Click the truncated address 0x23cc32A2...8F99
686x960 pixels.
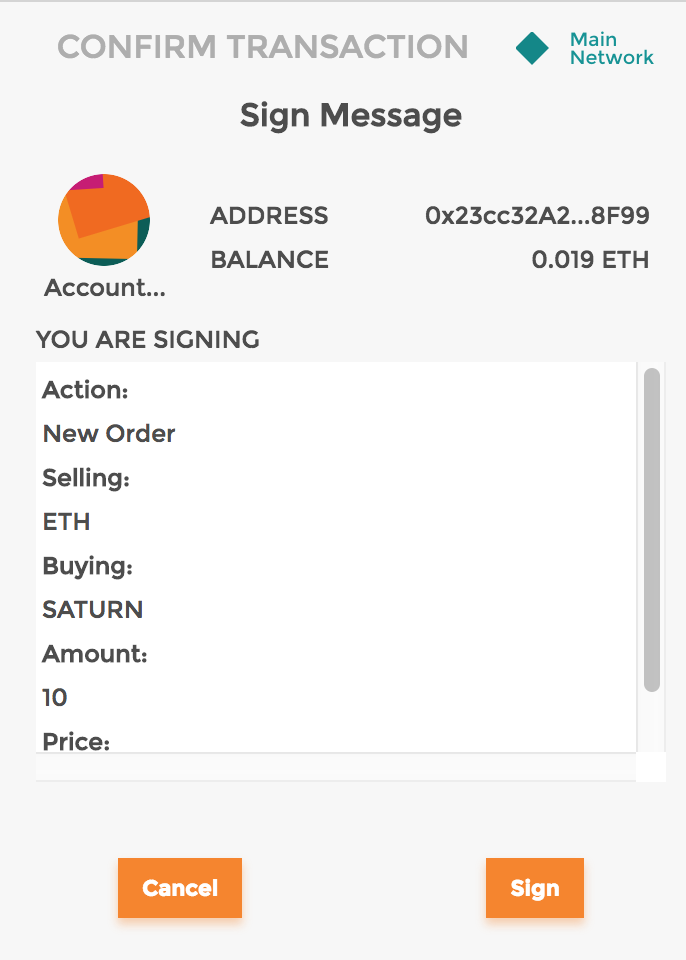pyautogui.click(x=537, y=215)
